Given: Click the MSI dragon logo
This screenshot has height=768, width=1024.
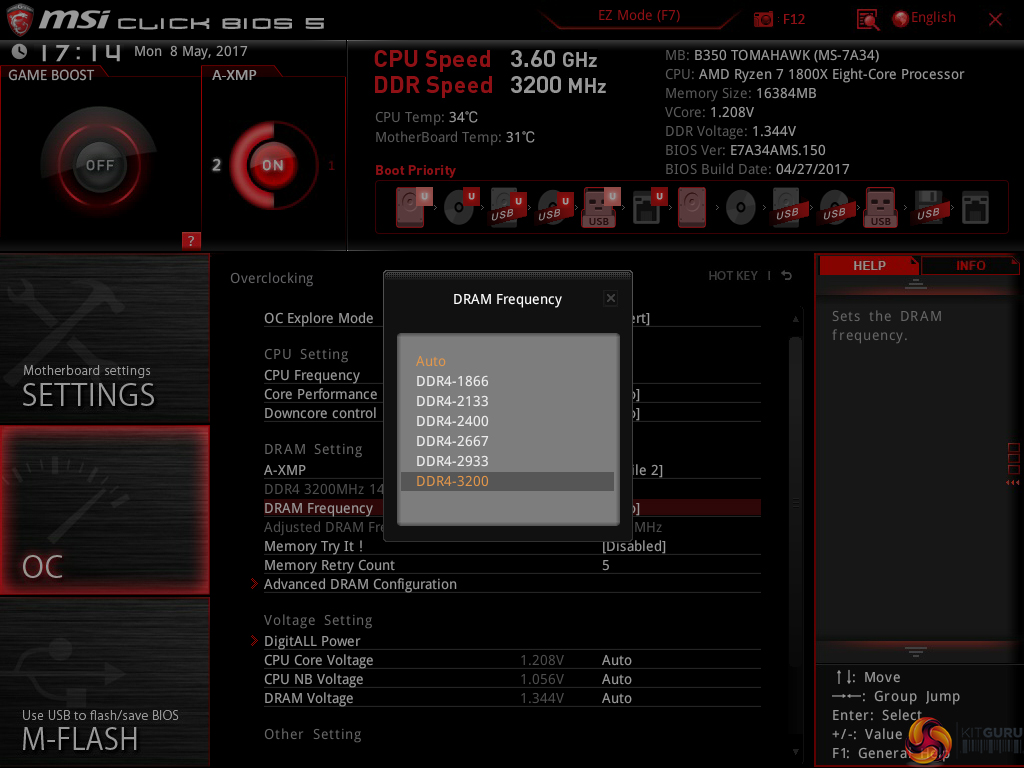Looking at the screenshot, I should 20,20.
